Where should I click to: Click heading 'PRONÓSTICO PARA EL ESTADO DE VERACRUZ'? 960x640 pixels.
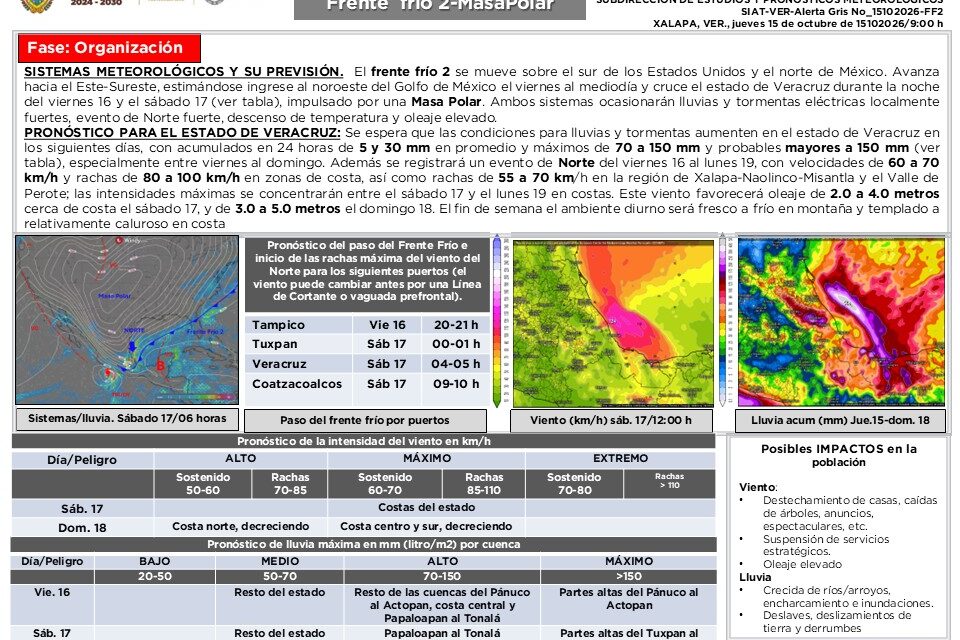pos(182,133)
